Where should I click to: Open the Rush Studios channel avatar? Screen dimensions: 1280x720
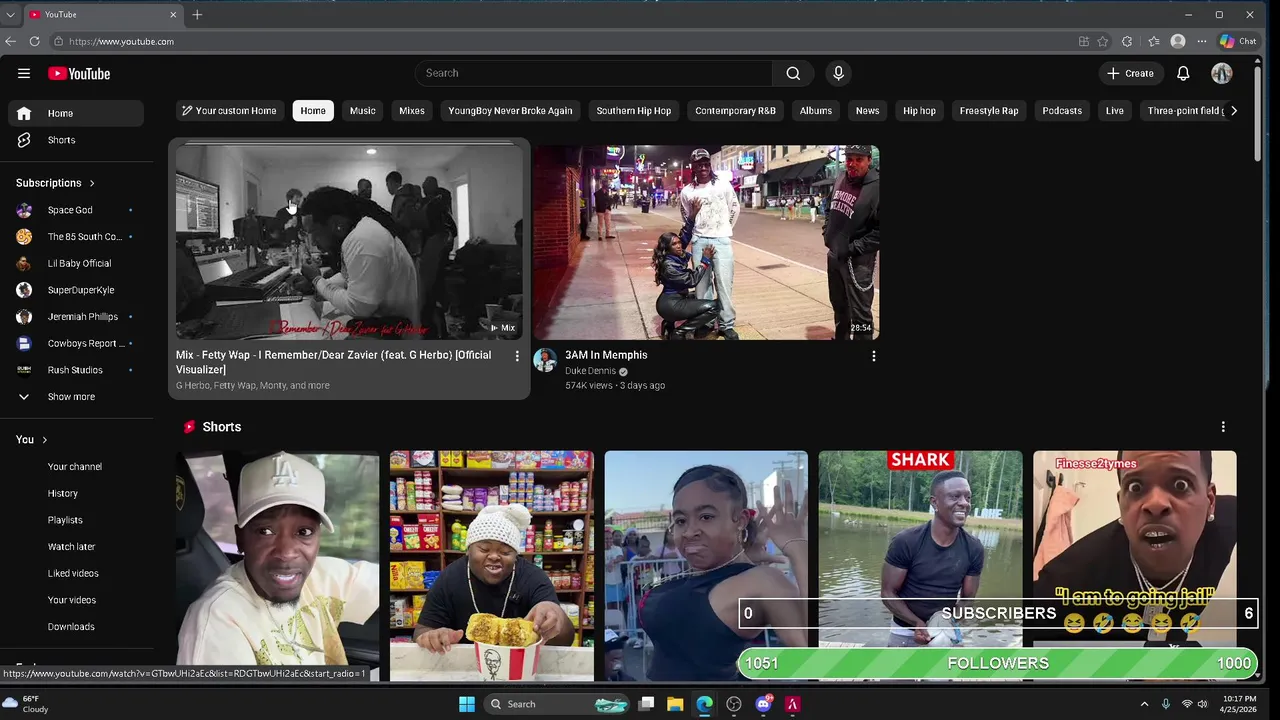24,370
